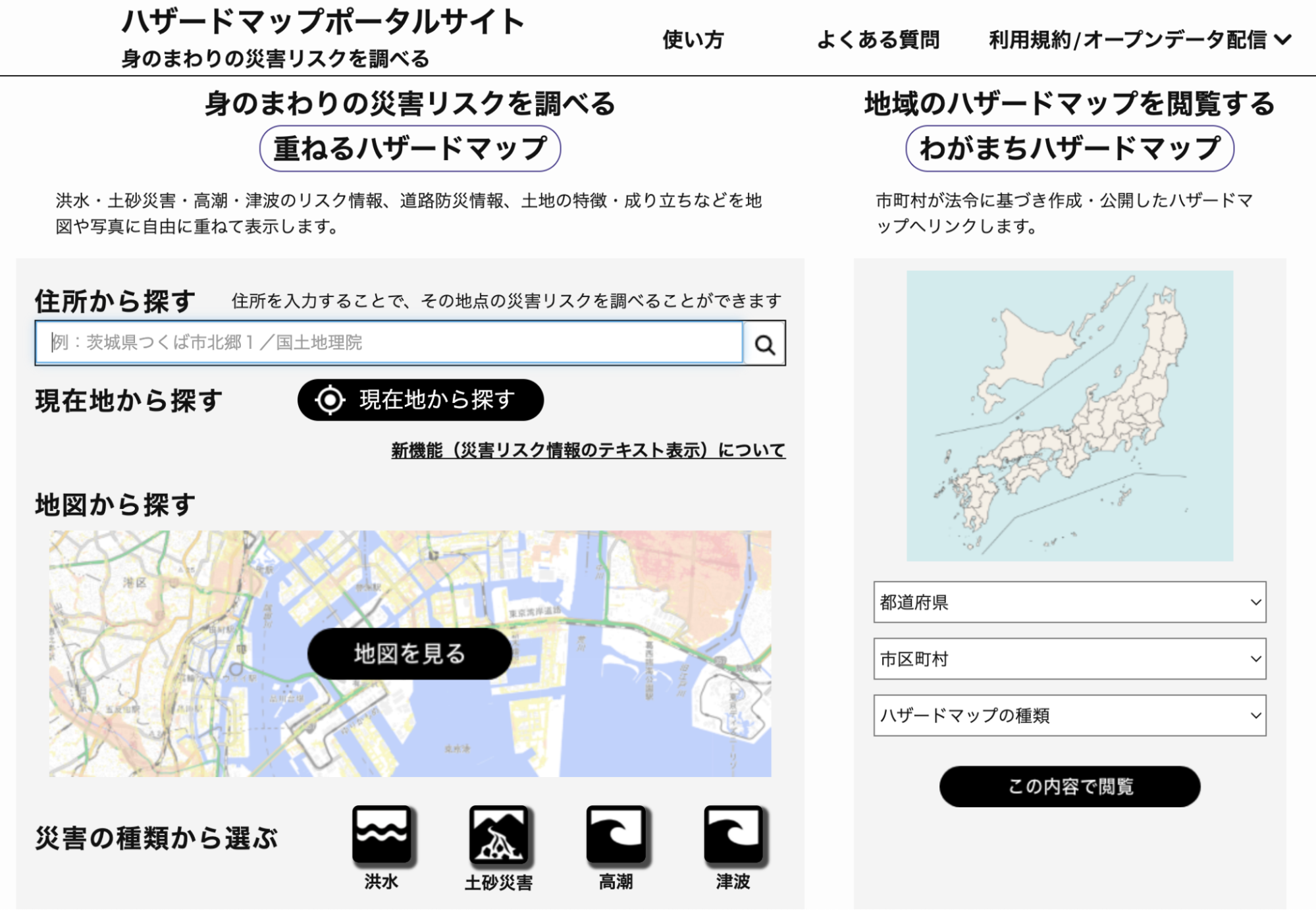Choose the storm surge (高潮) icon

[x=616, y=834]
